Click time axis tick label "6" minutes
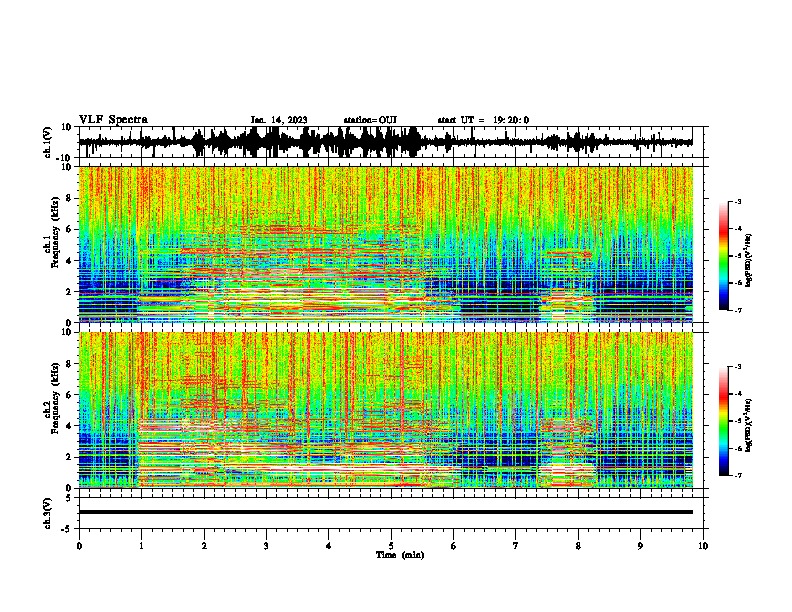The image size is (792, 612). click(x=454, y=546)
